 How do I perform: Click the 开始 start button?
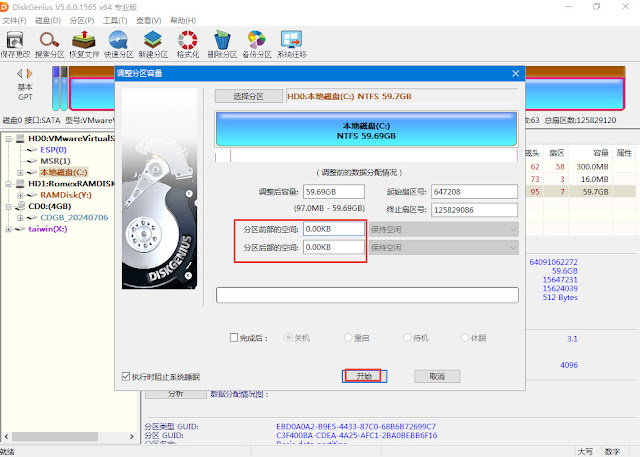point(364,376)
